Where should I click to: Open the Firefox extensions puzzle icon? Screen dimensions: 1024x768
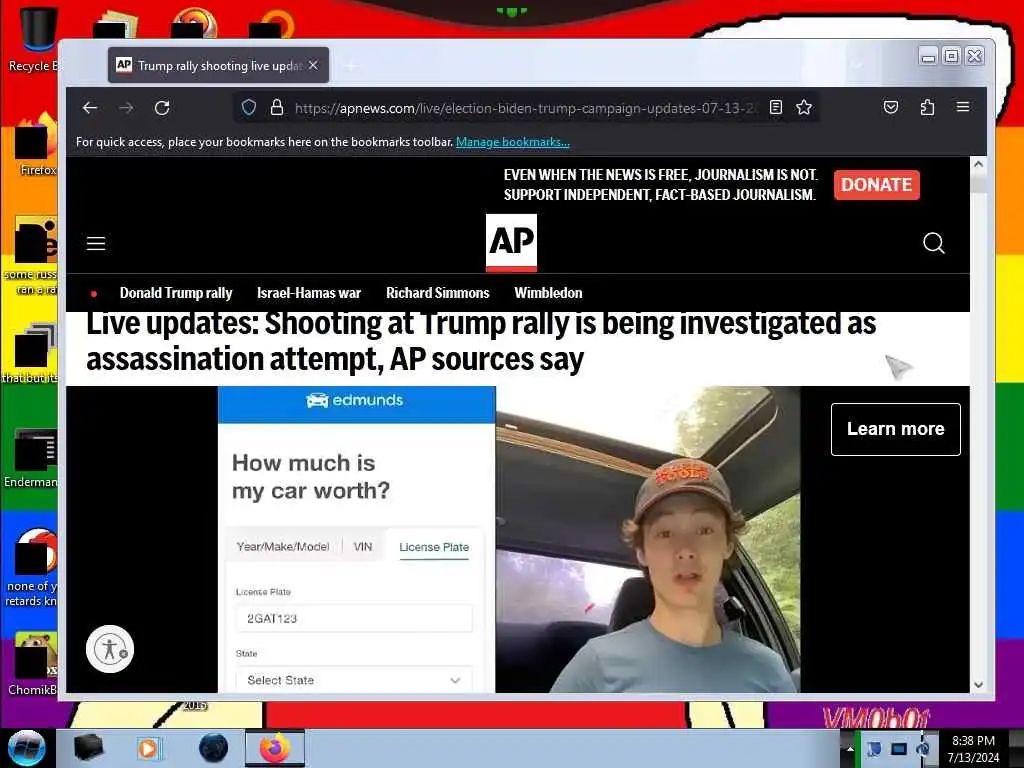coord(927,108)
